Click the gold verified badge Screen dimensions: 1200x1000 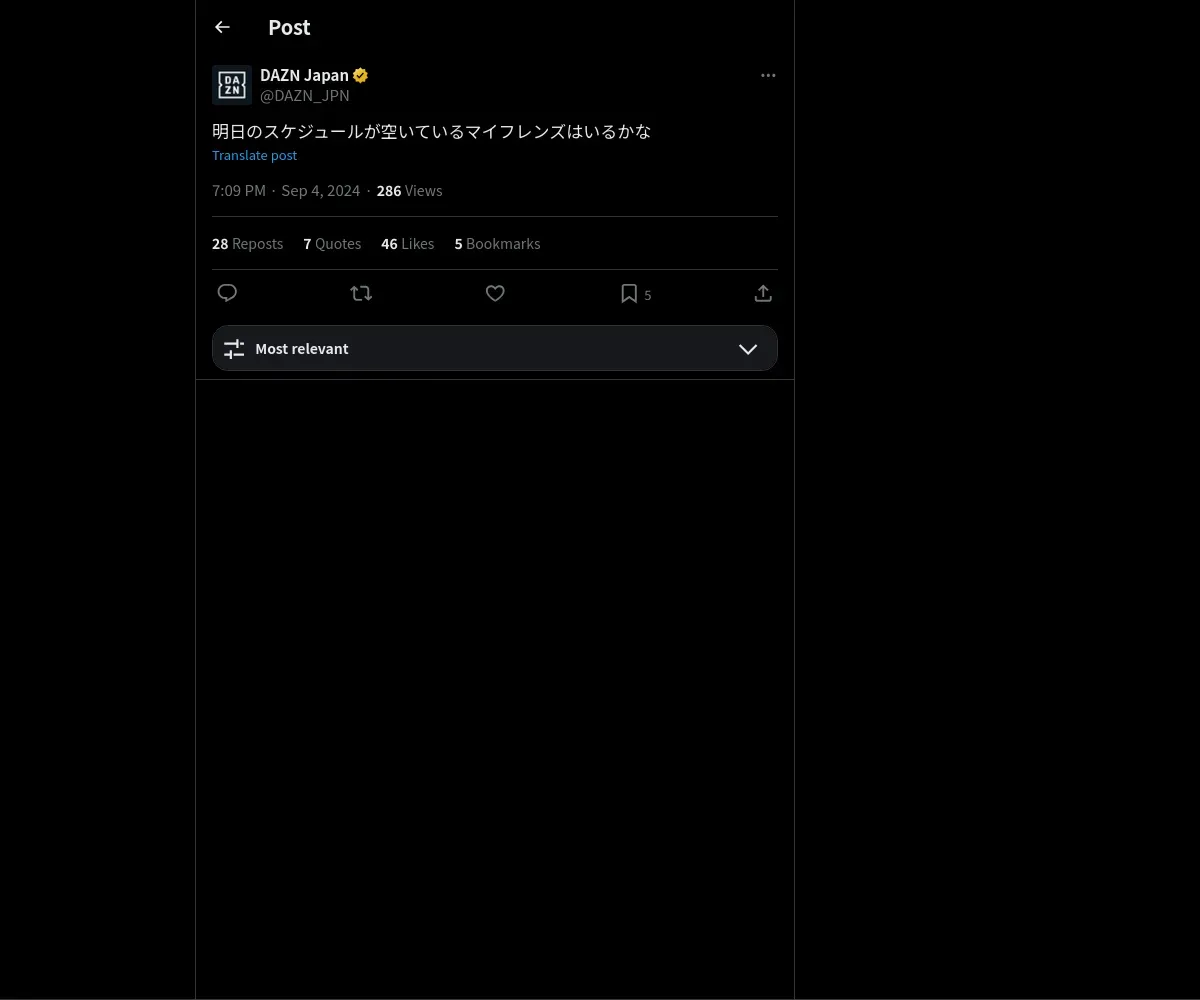pos(361,75)
